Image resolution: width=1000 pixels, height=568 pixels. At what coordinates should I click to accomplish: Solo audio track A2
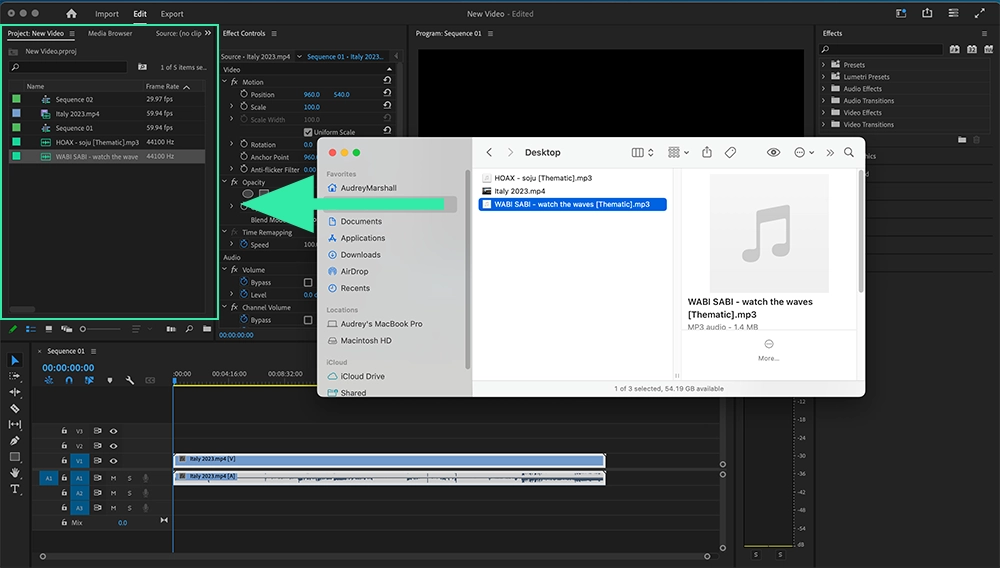[x=129, y=493]
